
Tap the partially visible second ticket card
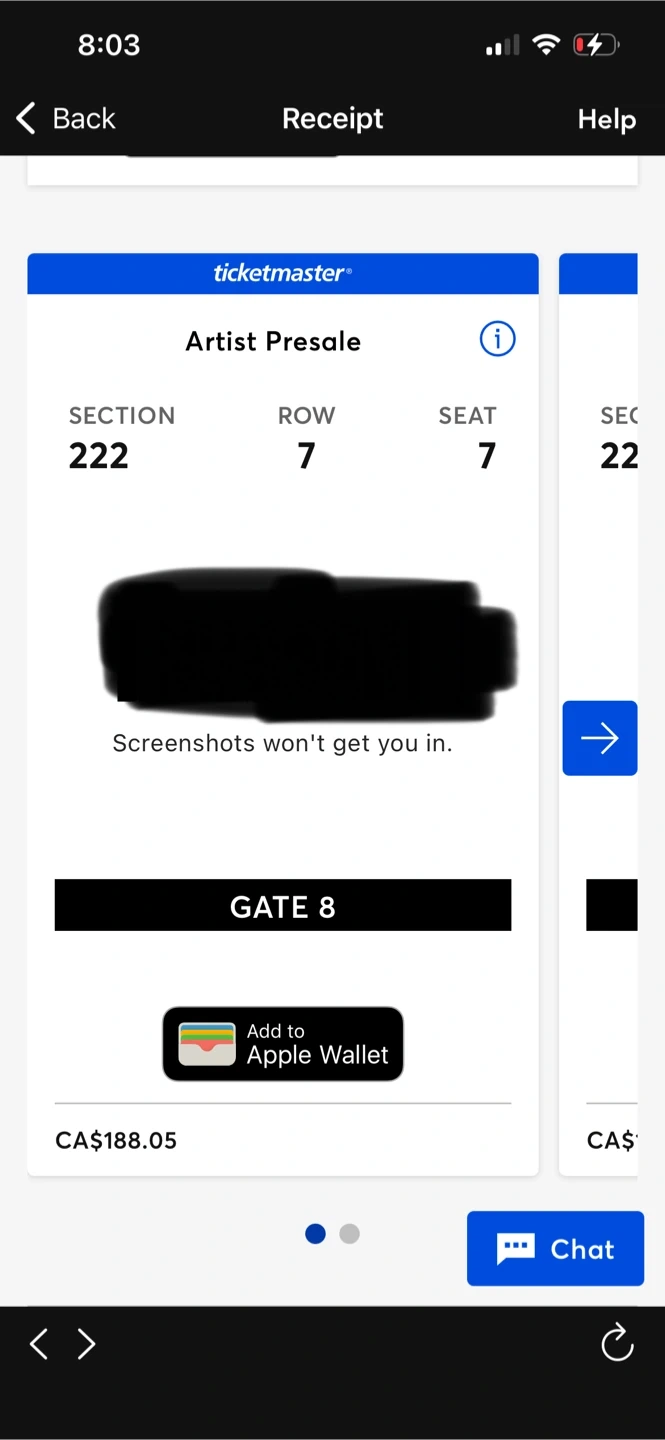[x=598, y=714]
